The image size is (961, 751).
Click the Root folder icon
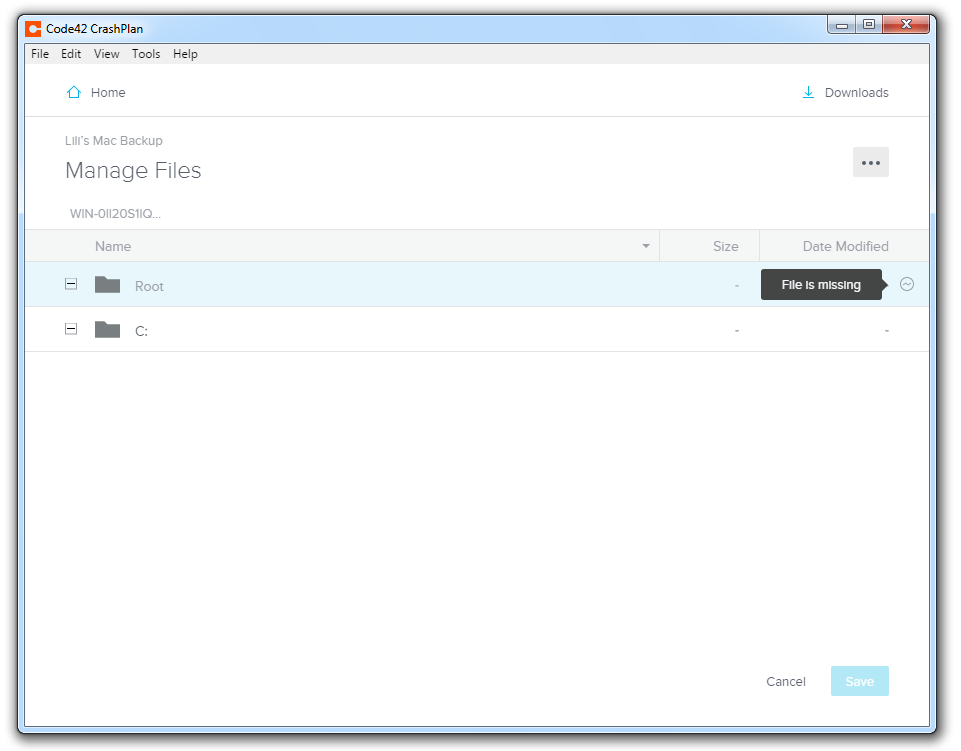point(107,285)
